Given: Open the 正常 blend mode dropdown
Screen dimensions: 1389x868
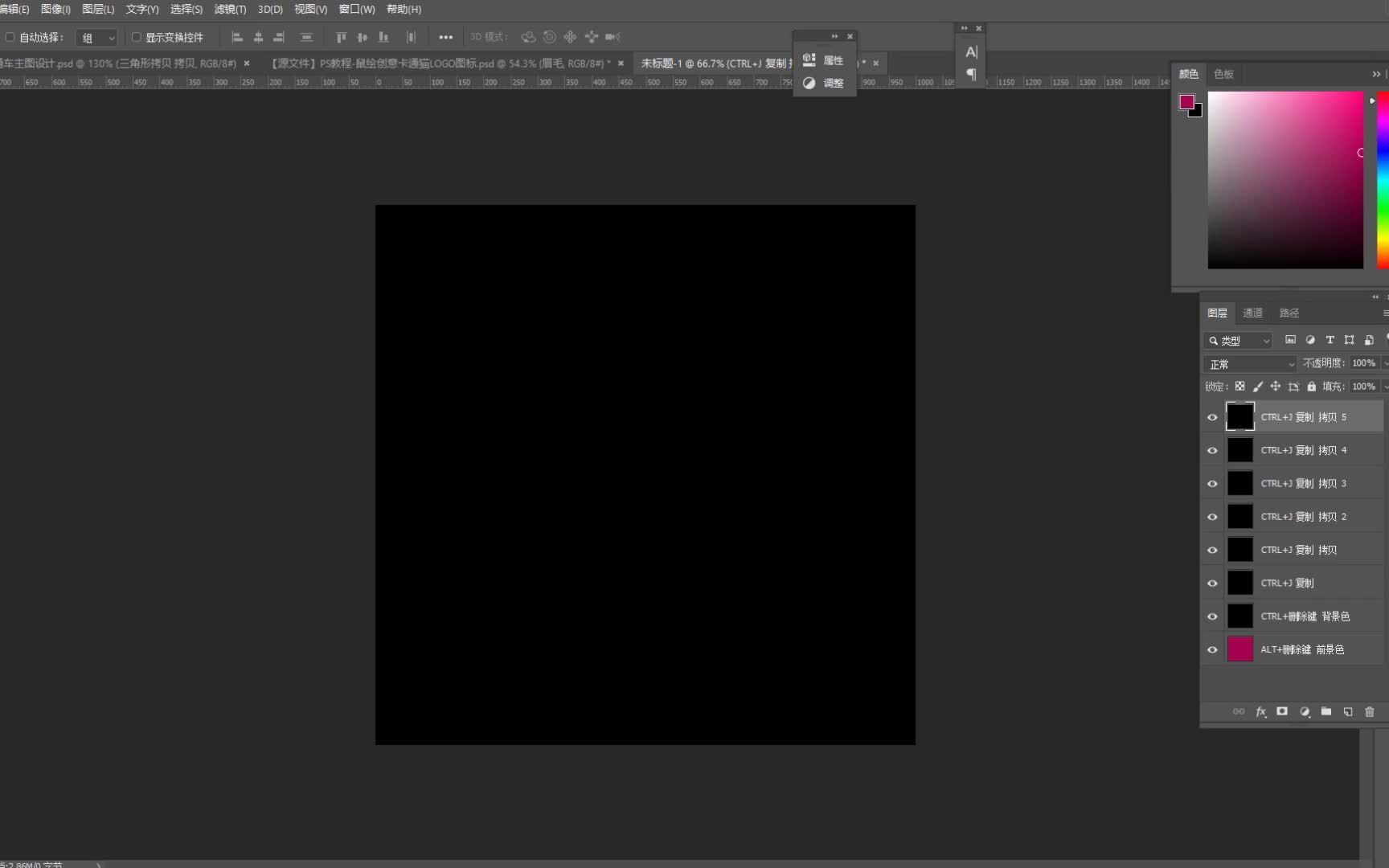Looking at the screenshot, I should pyautogui.click(x=1251, y=364).
